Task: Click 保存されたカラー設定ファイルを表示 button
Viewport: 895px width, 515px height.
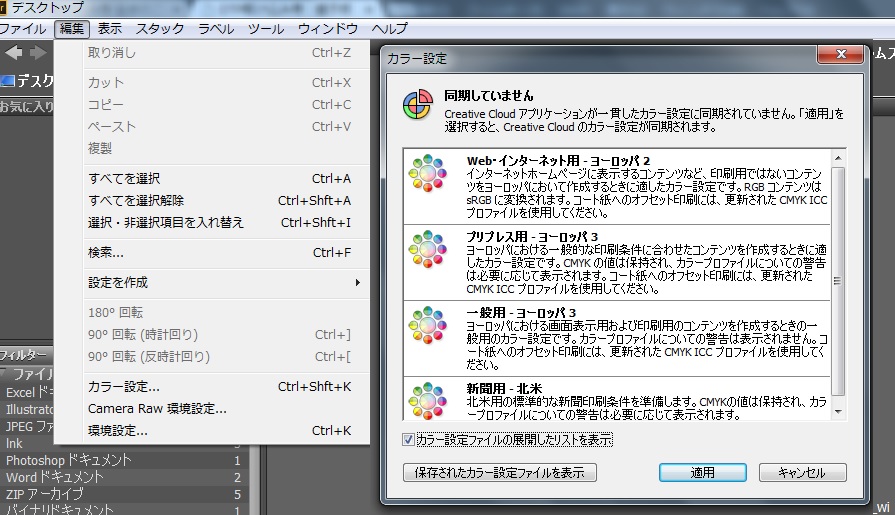Action: [500, 472]
